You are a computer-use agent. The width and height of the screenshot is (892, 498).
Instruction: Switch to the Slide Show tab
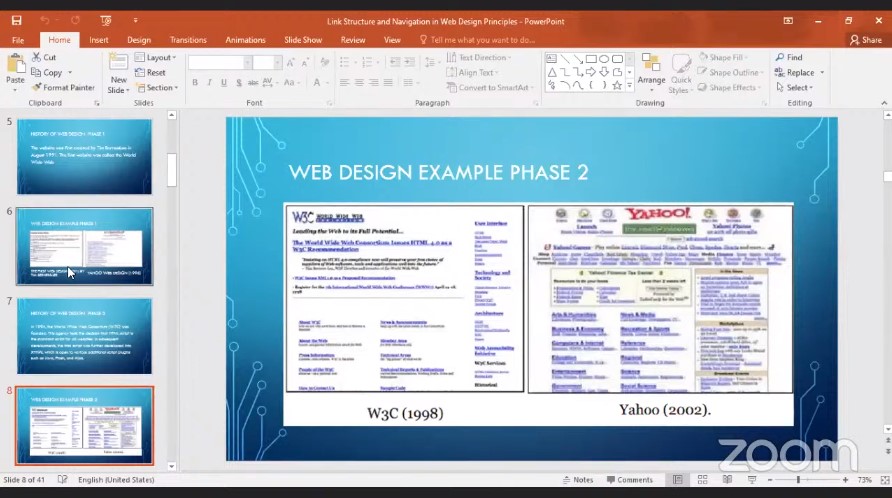click(303, 40)
